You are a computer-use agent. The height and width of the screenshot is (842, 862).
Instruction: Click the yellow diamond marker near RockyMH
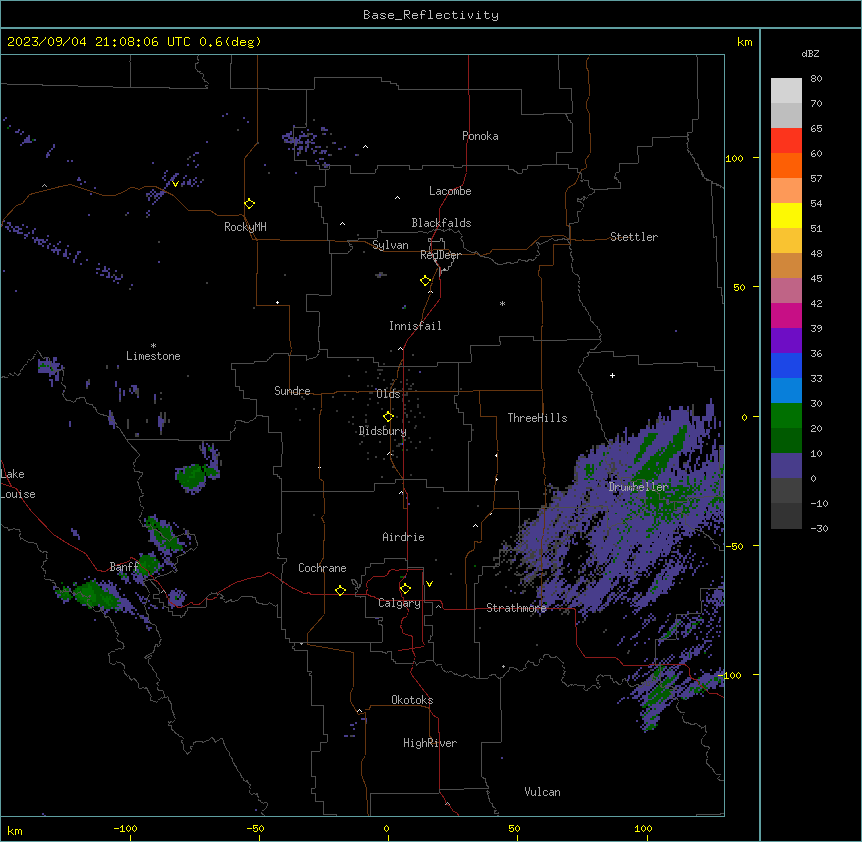(250, 204)
